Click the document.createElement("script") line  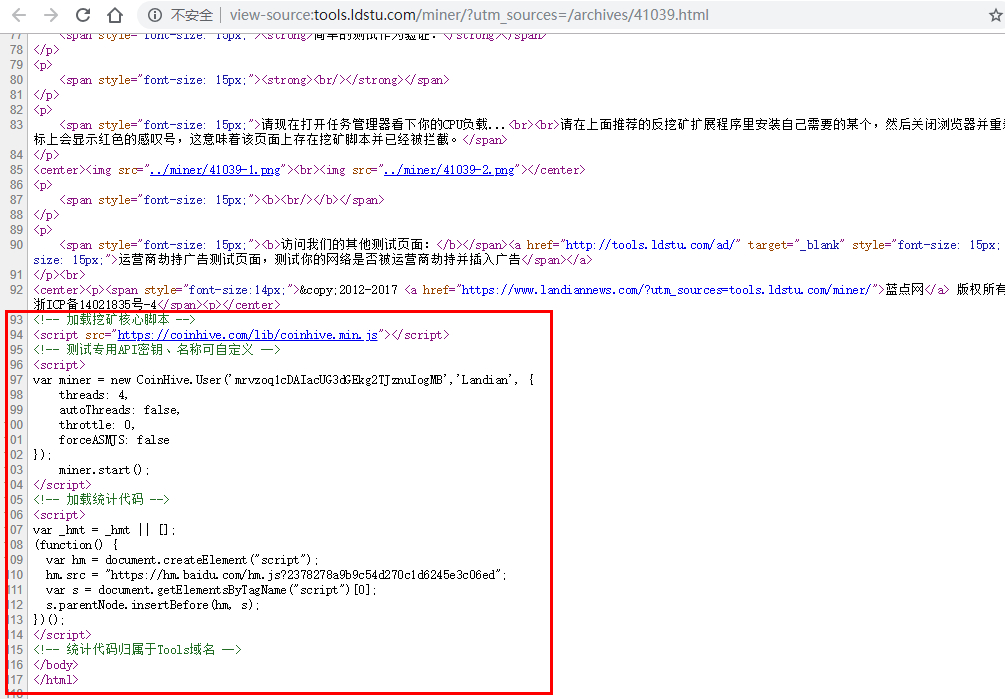pos(182,560)
